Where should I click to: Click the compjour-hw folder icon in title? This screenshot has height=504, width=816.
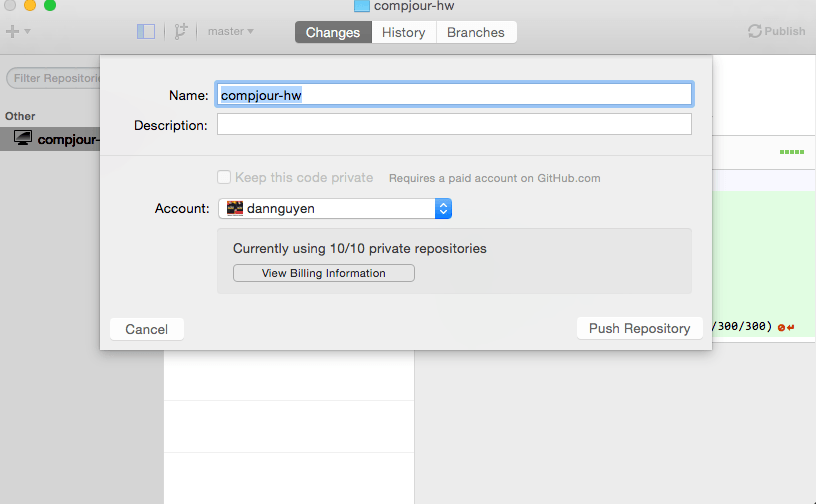tap(362, 6)
